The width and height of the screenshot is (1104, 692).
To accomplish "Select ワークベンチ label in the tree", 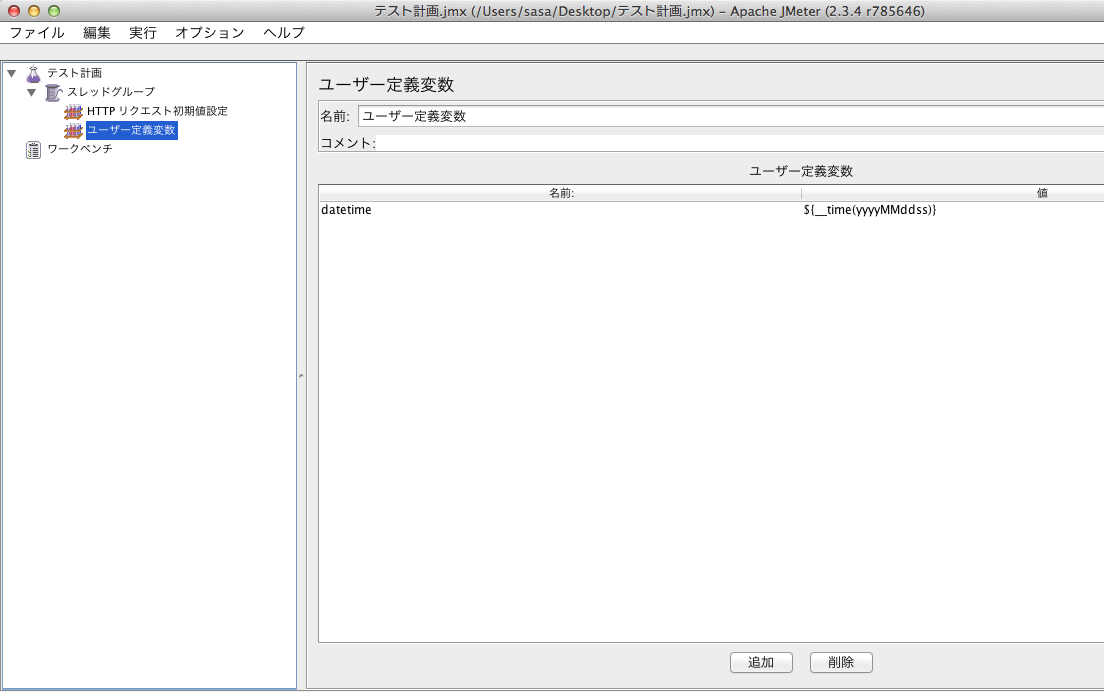I will (x=80, y=149).
